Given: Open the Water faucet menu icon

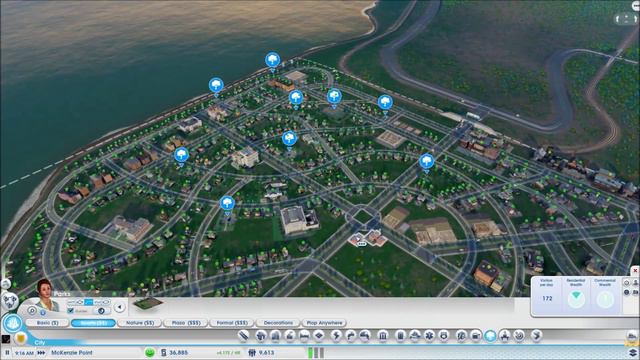Looking at the screenshot, I should 351,336.
